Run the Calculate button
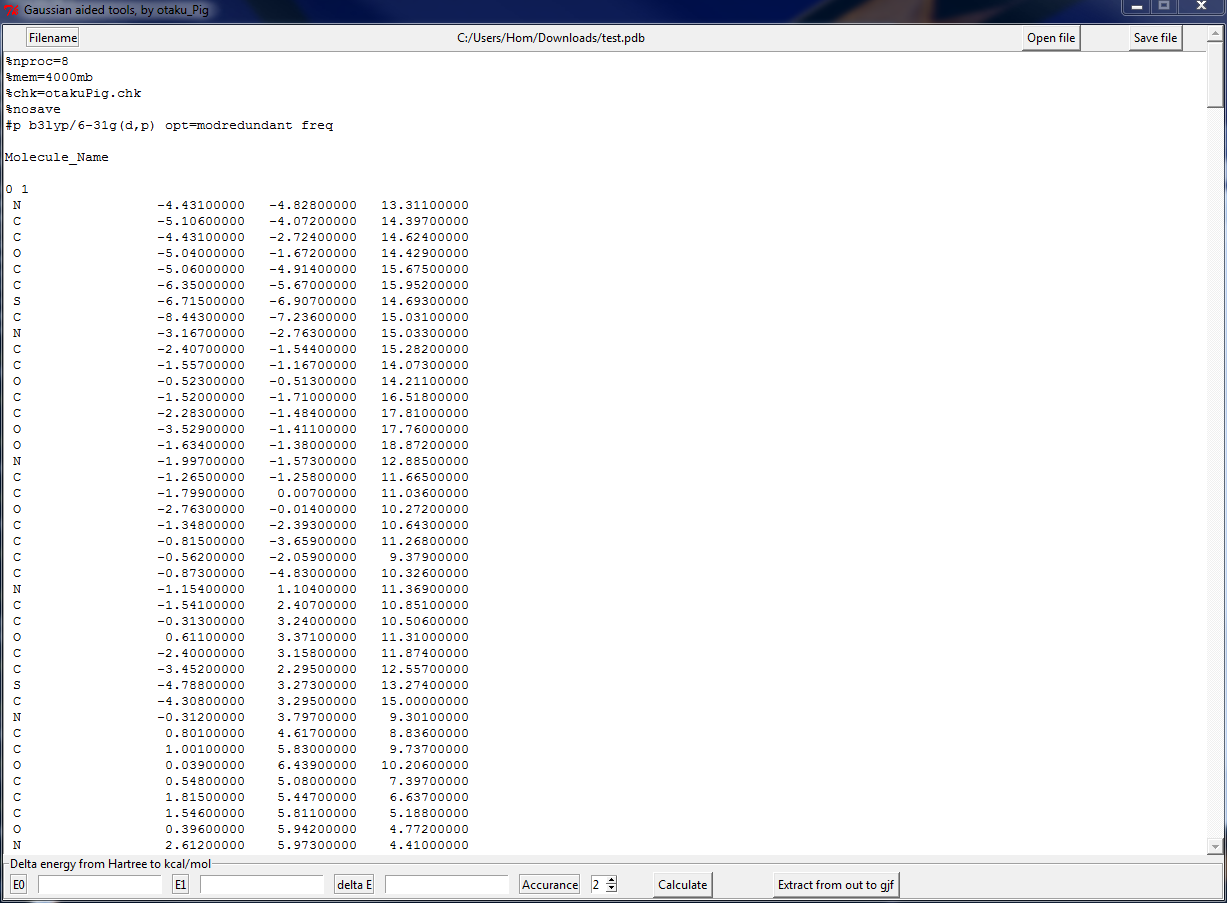 [x=683, y=884]
